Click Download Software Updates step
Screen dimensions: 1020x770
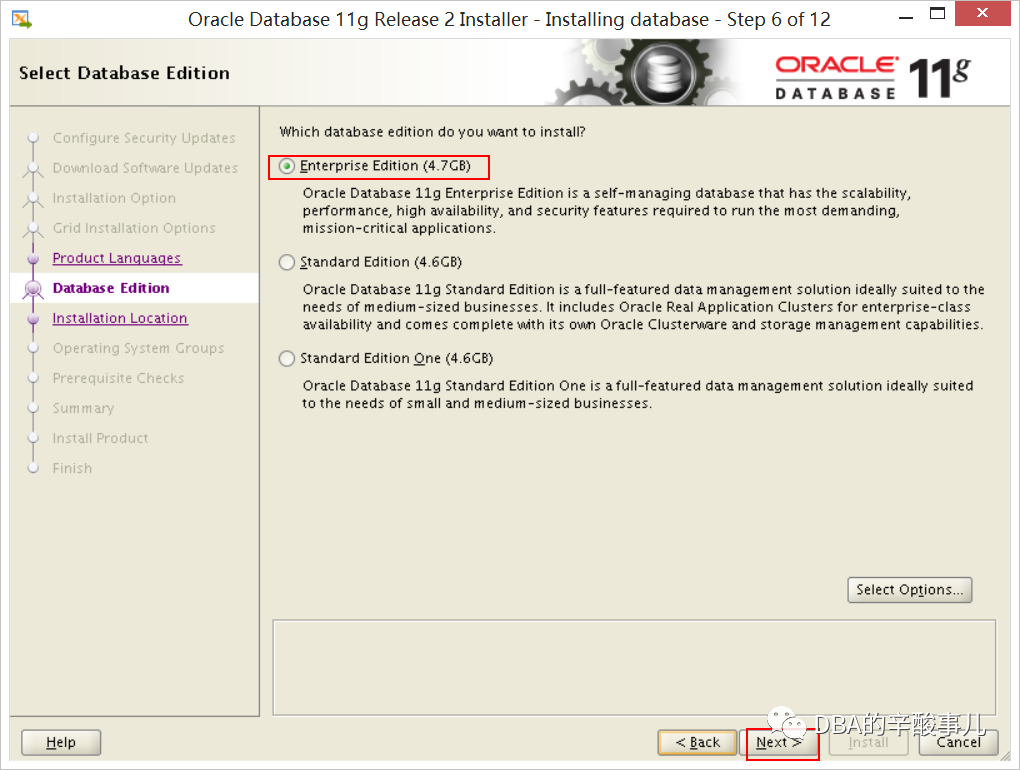145,168
